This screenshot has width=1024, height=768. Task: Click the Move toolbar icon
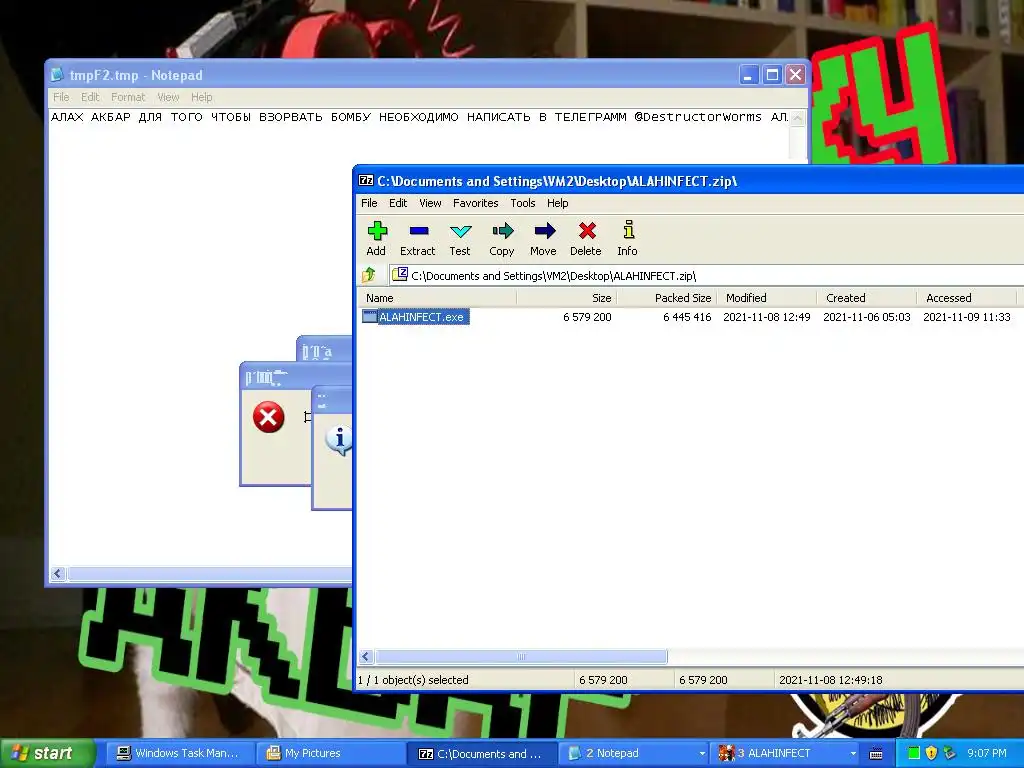[x=543, y=238]
